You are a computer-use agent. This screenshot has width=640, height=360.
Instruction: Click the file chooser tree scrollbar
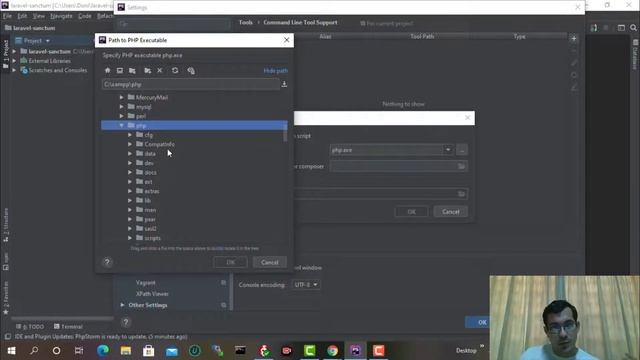pyautogui.click(x=285, y=133)
